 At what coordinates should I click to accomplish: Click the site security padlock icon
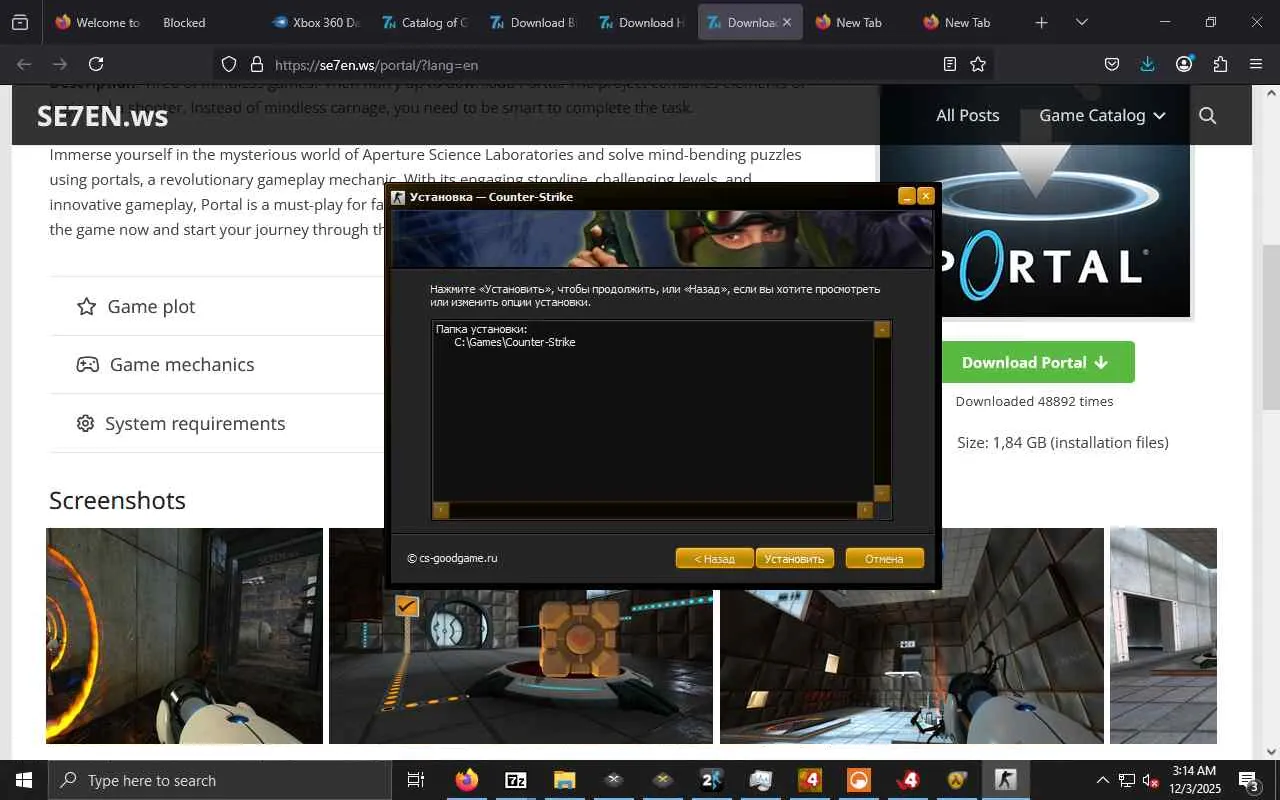coord(257,64)
